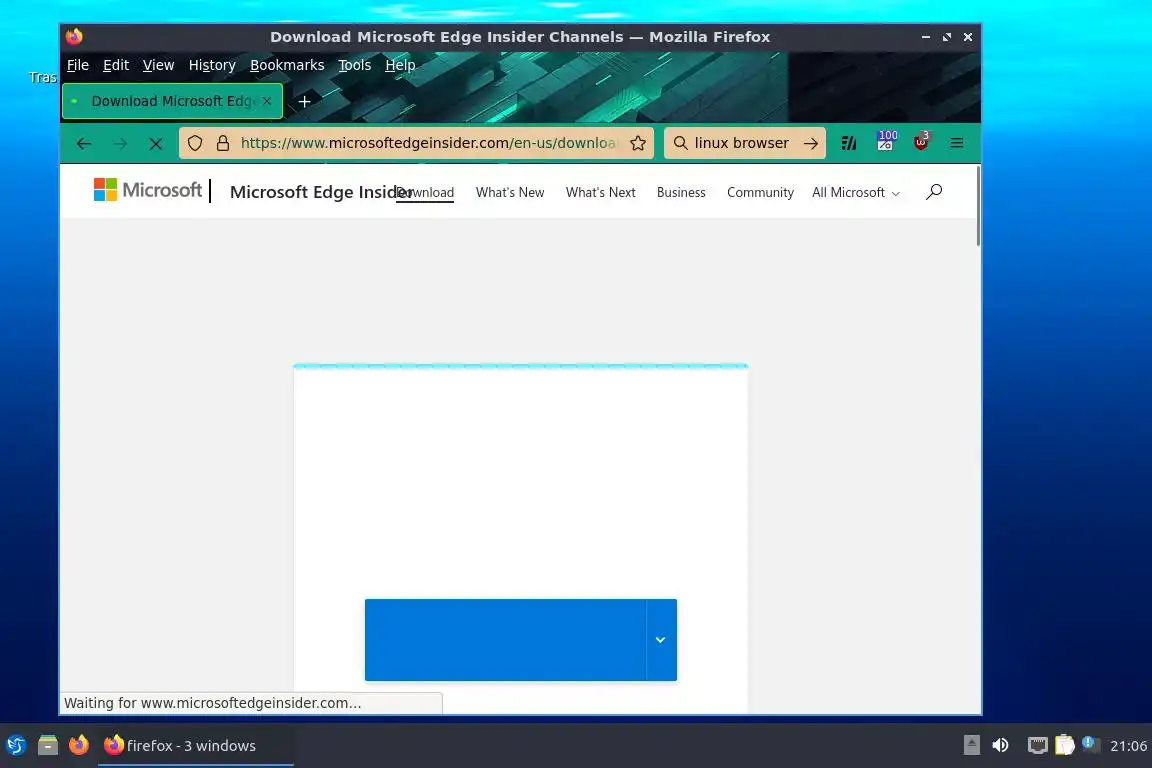This screenshot has width=1152, height=768.
Task: Open the Help menu
Action: click(x=400, y=65)
